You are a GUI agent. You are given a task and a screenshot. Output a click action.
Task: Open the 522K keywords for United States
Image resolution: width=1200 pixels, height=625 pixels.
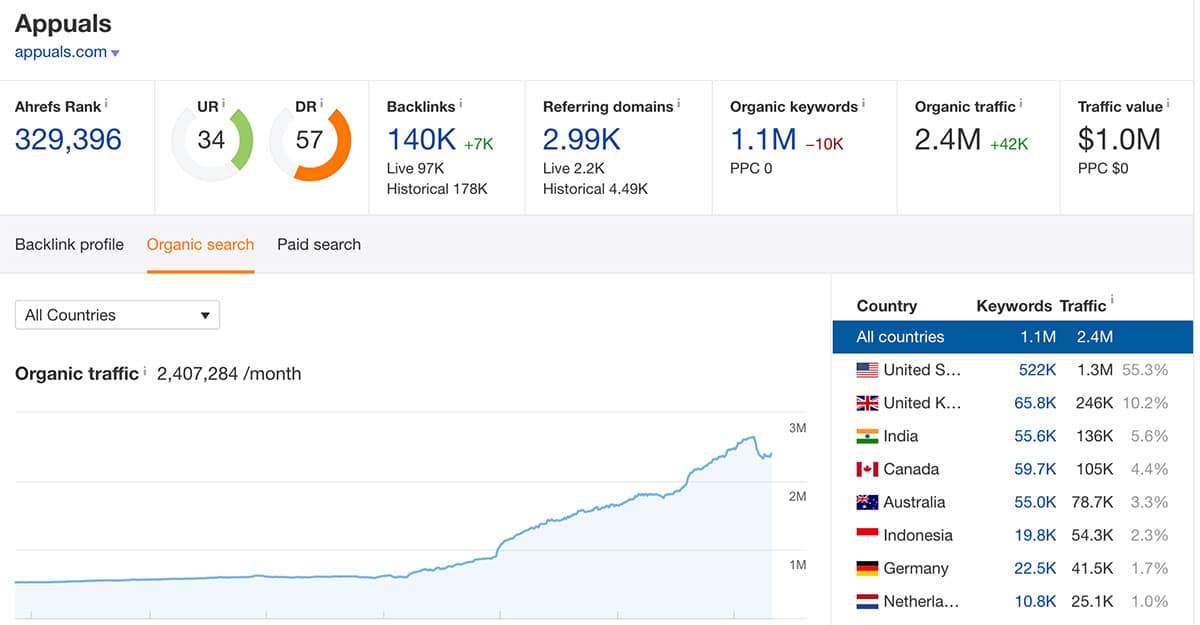tap(1037, 370)
